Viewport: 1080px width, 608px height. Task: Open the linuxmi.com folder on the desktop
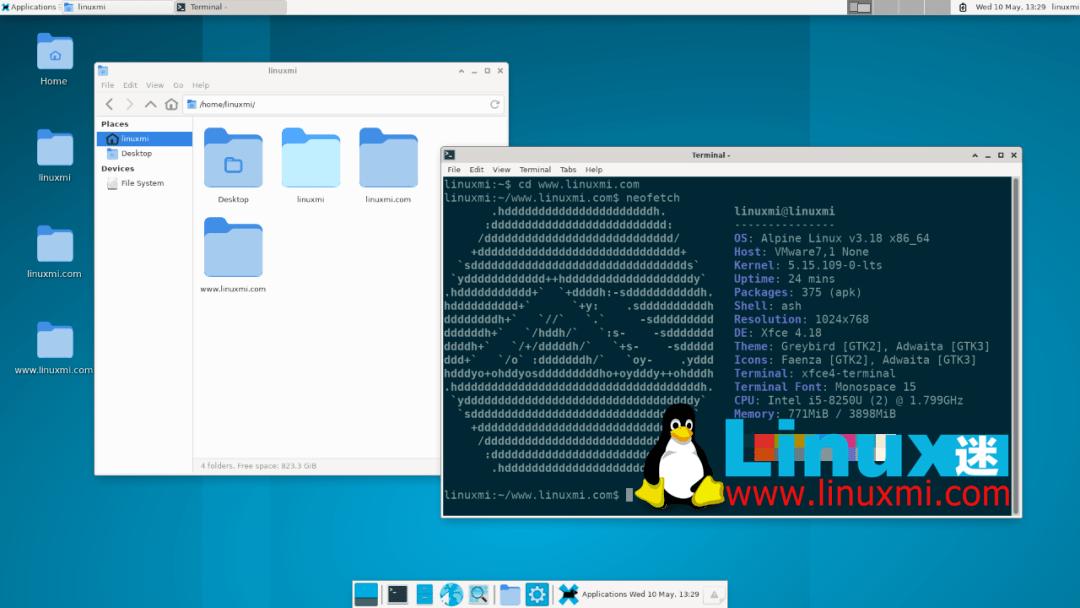pos(53,242)
